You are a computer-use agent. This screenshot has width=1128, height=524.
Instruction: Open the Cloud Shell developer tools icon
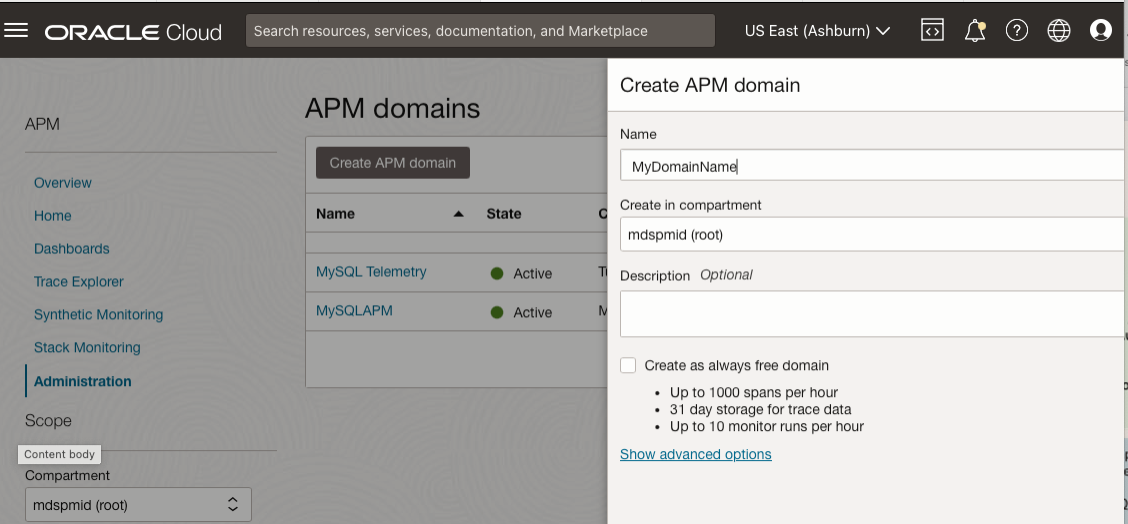(932, 30)
